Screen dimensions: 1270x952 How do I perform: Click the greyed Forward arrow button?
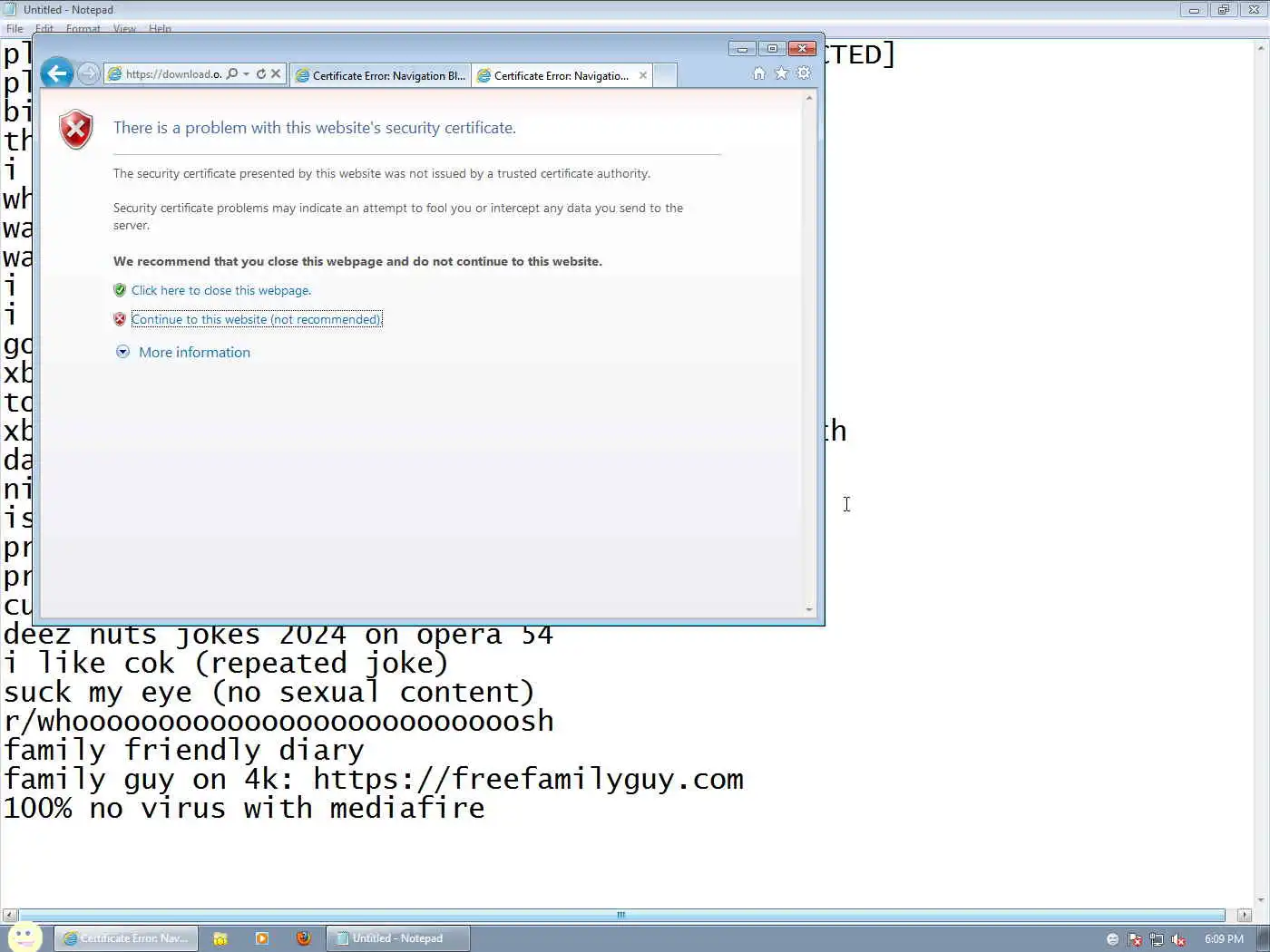pos(88,73)
